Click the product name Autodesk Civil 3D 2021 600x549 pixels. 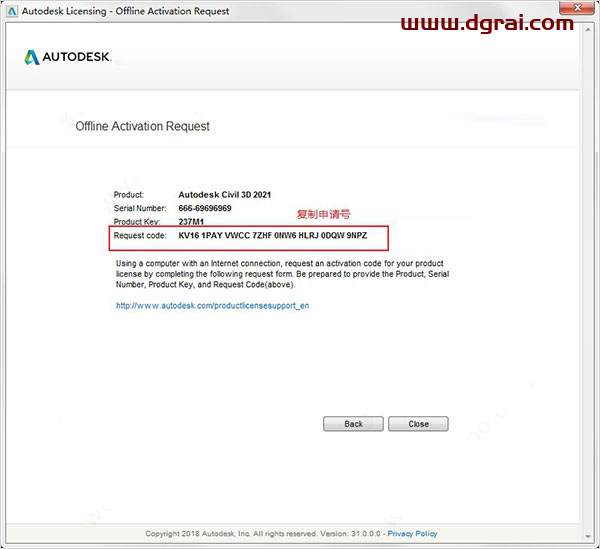click(225, 194)
